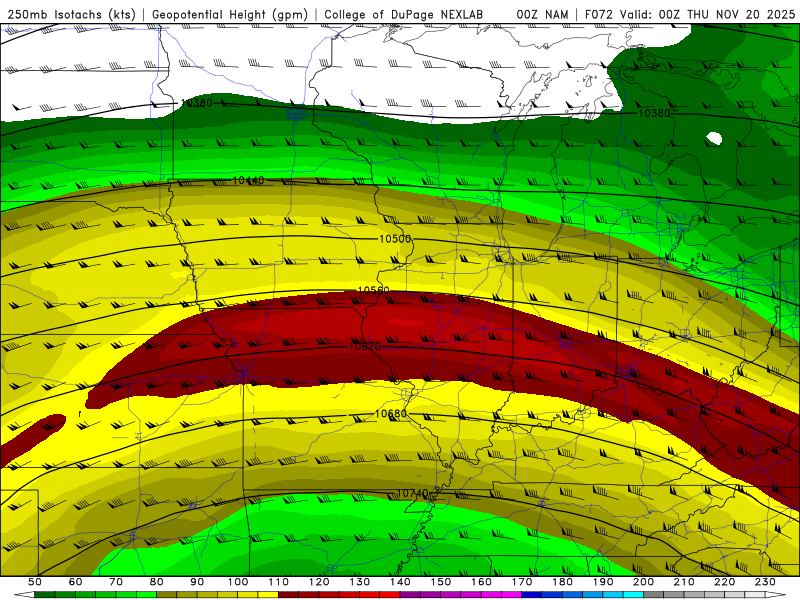Click the '00Z NAM' model run label
The width and height of the screenshot is (800, 600).
pos(542,15)
